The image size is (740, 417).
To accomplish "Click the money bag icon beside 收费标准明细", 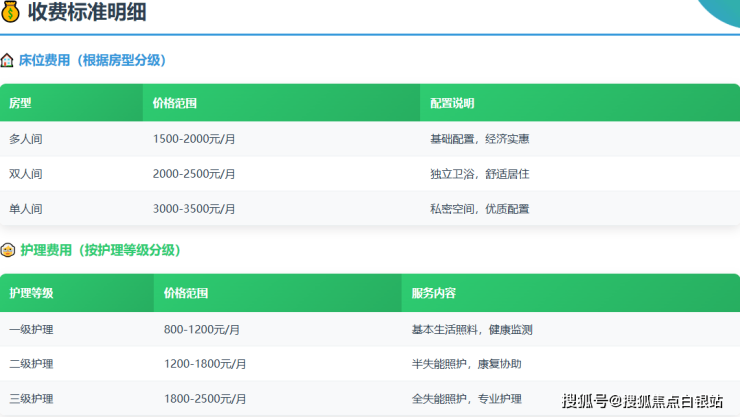I will [x=13, y=14].
